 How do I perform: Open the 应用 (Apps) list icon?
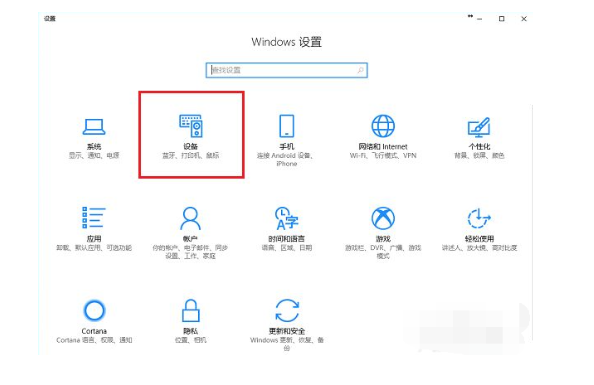tap(94, 218)
